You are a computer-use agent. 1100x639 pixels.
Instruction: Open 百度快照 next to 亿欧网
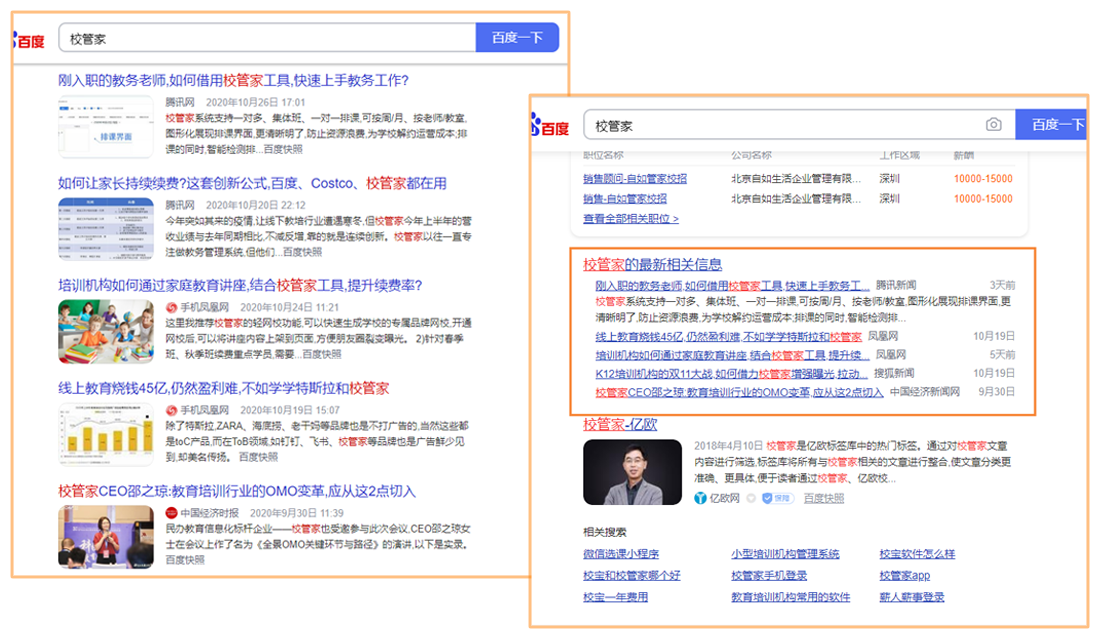[x=824, y=498]
